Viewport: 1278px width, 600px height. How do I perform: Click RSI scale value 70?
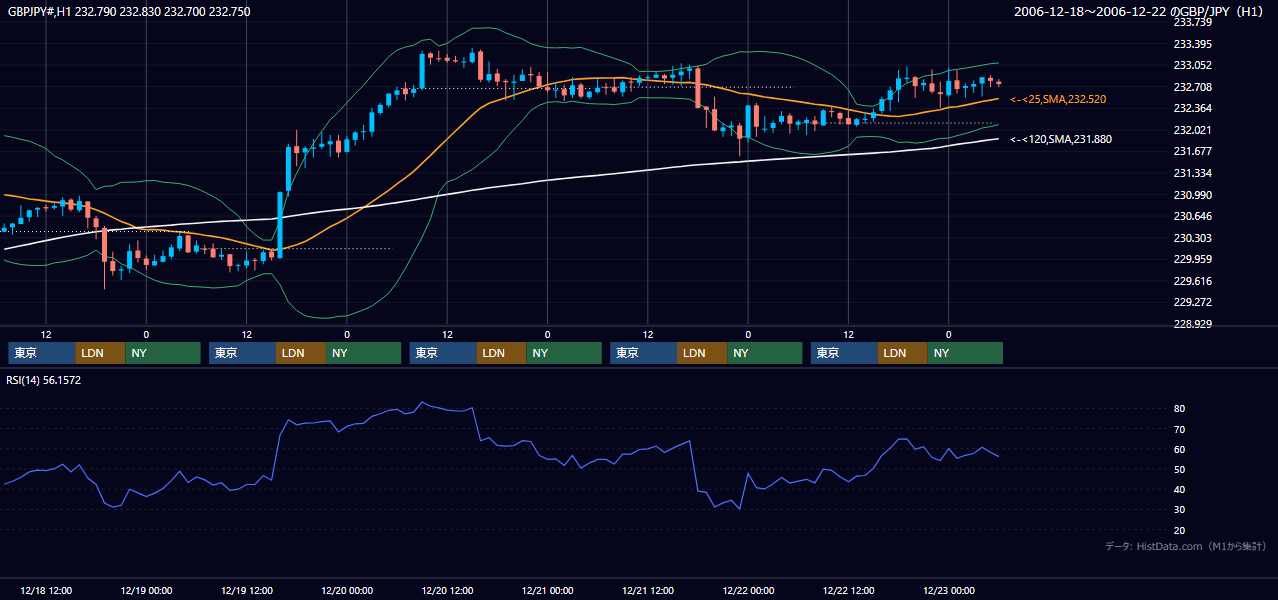(1180, 429)
